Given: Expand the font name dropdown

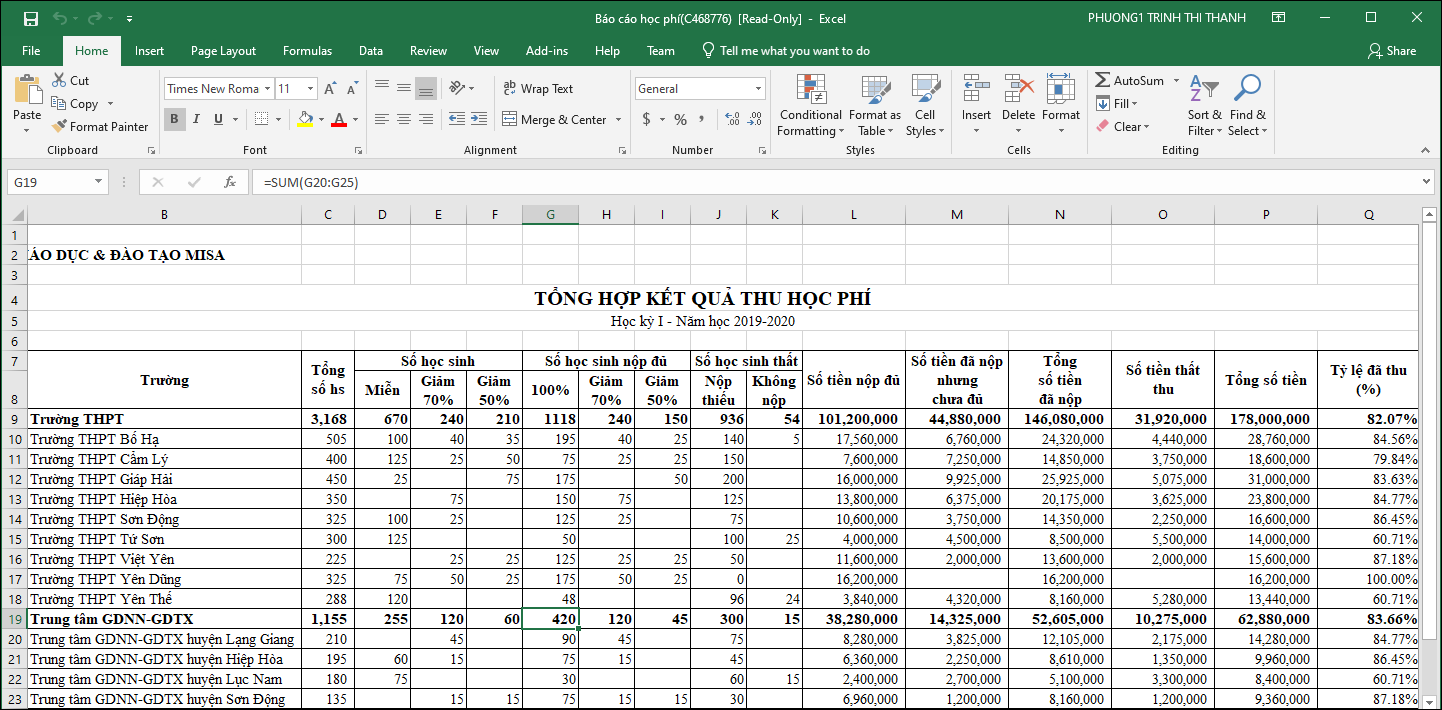Looking at the screenshot, I should click(x=268, y=89).
